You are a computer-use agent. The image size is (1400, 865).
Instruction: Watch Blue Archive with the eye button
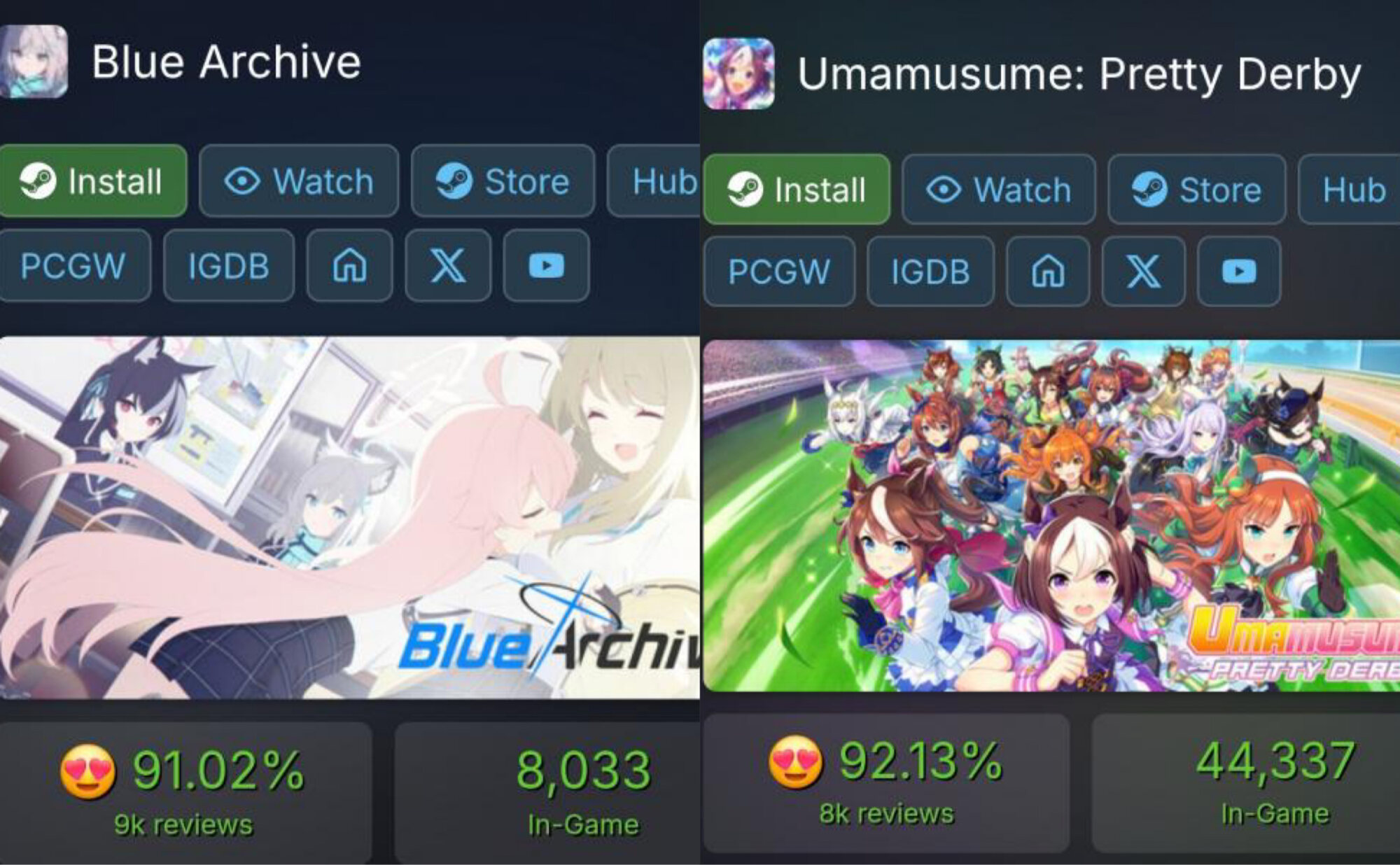click(299, 181)
